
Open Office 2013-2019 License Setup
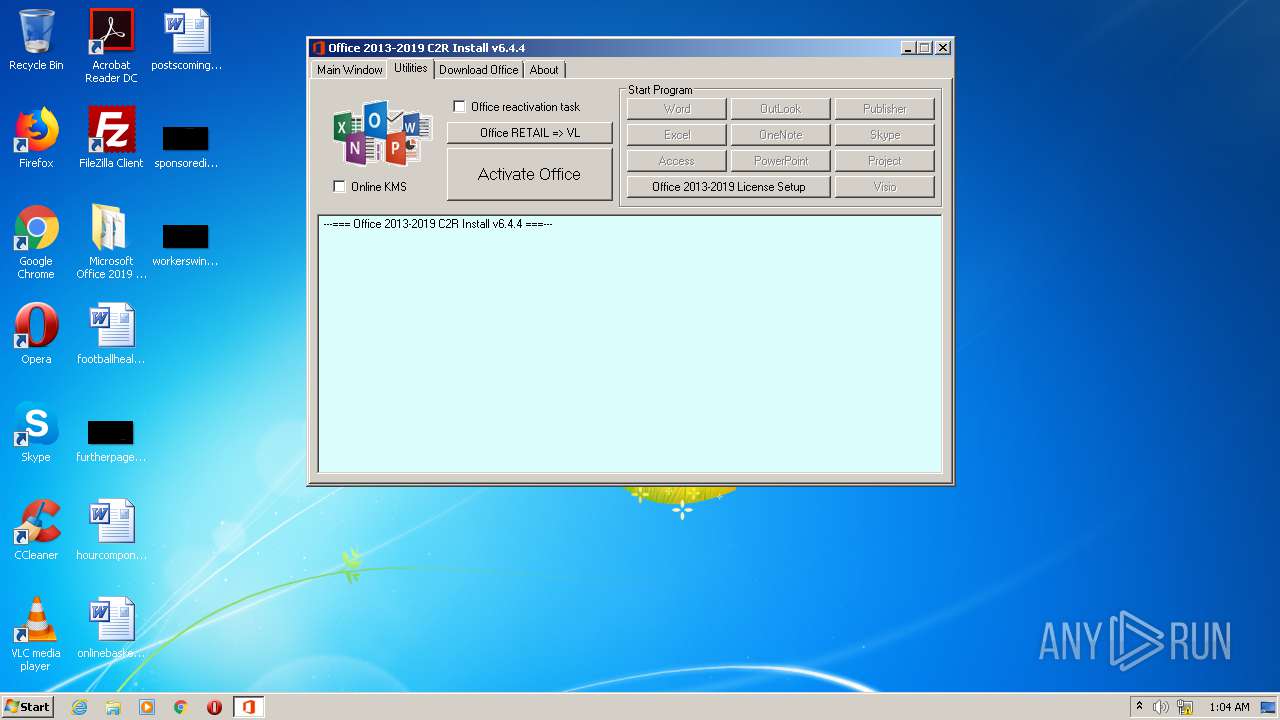coord(728,187)
